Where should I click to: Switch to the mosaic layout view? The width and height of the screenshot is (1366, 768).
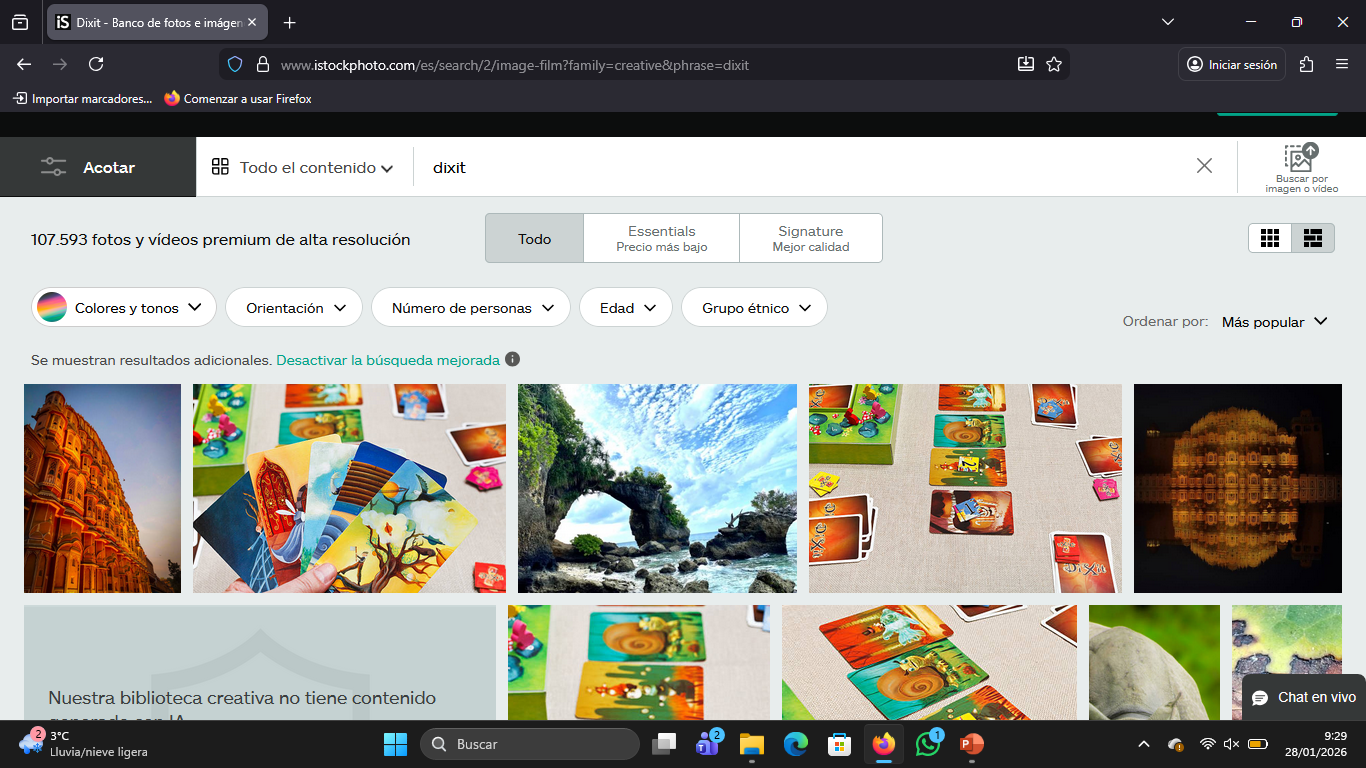tap(1312, 238)
